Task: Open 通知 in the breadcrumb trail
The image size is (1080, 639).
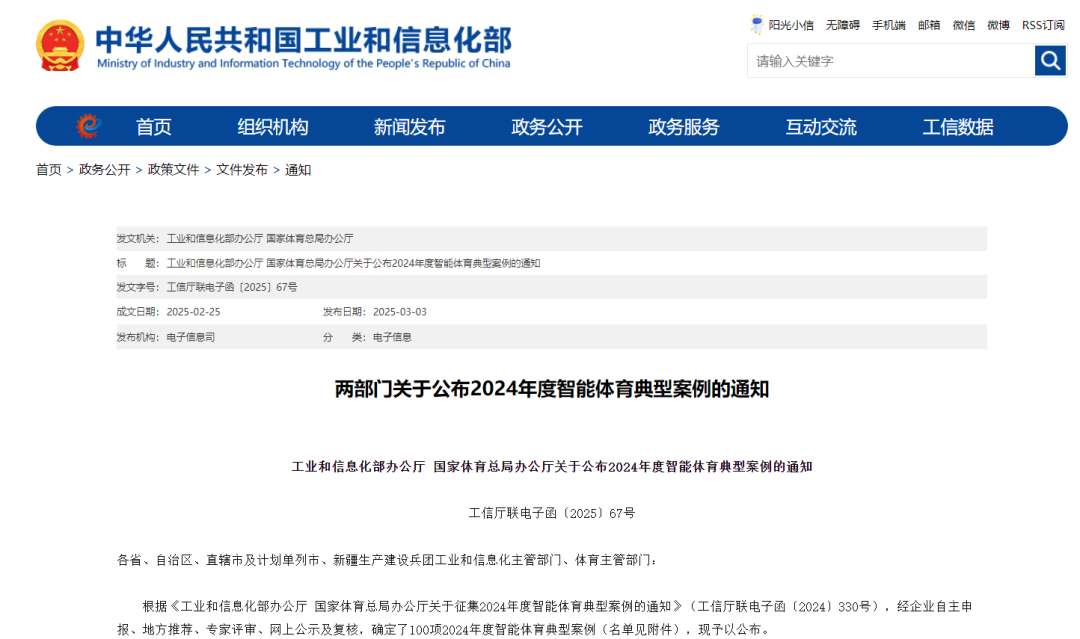Action: click(x=299, y=170)
